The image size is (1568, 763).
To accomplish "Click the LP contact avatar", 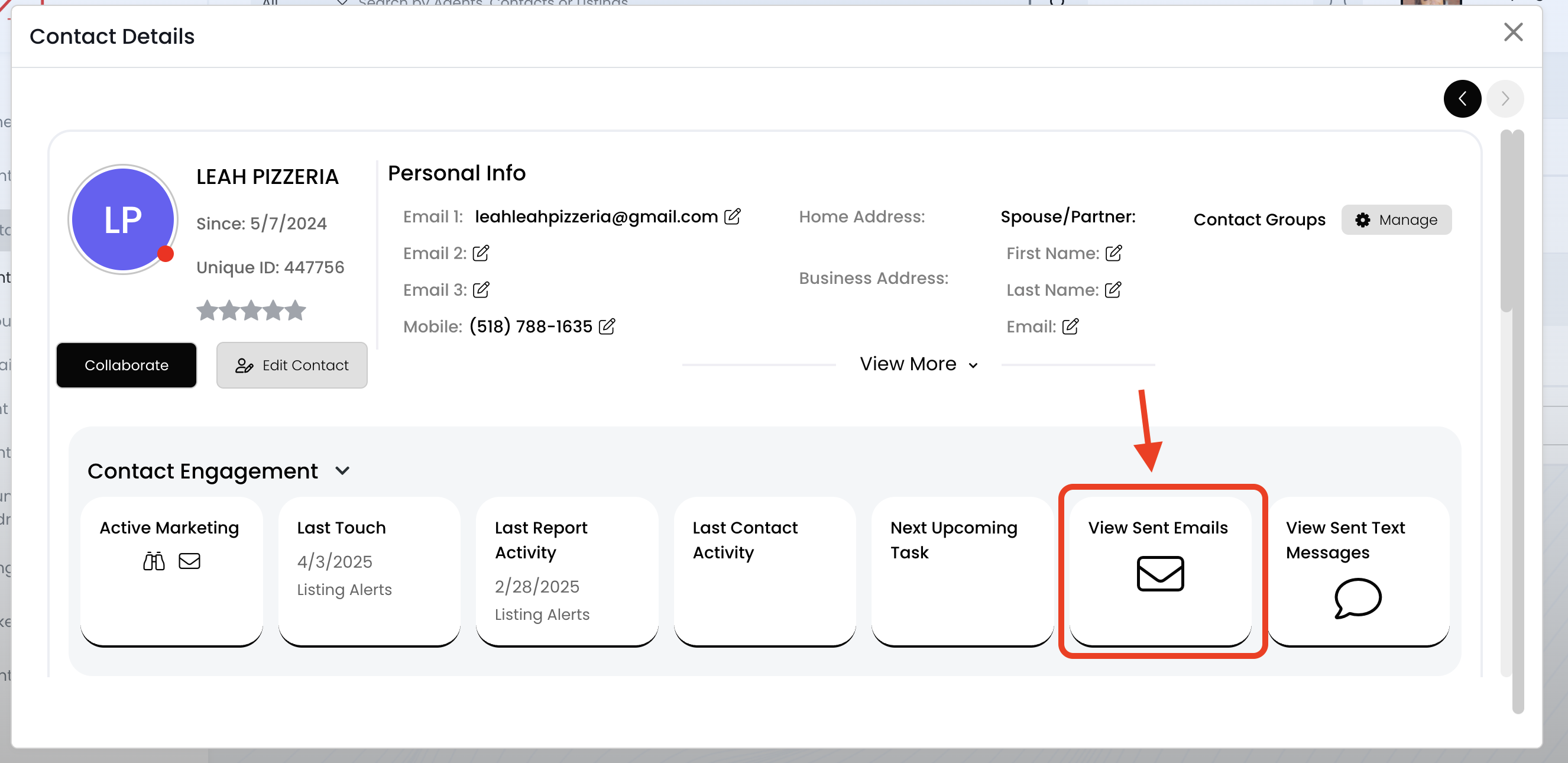I will pos(123,219).
